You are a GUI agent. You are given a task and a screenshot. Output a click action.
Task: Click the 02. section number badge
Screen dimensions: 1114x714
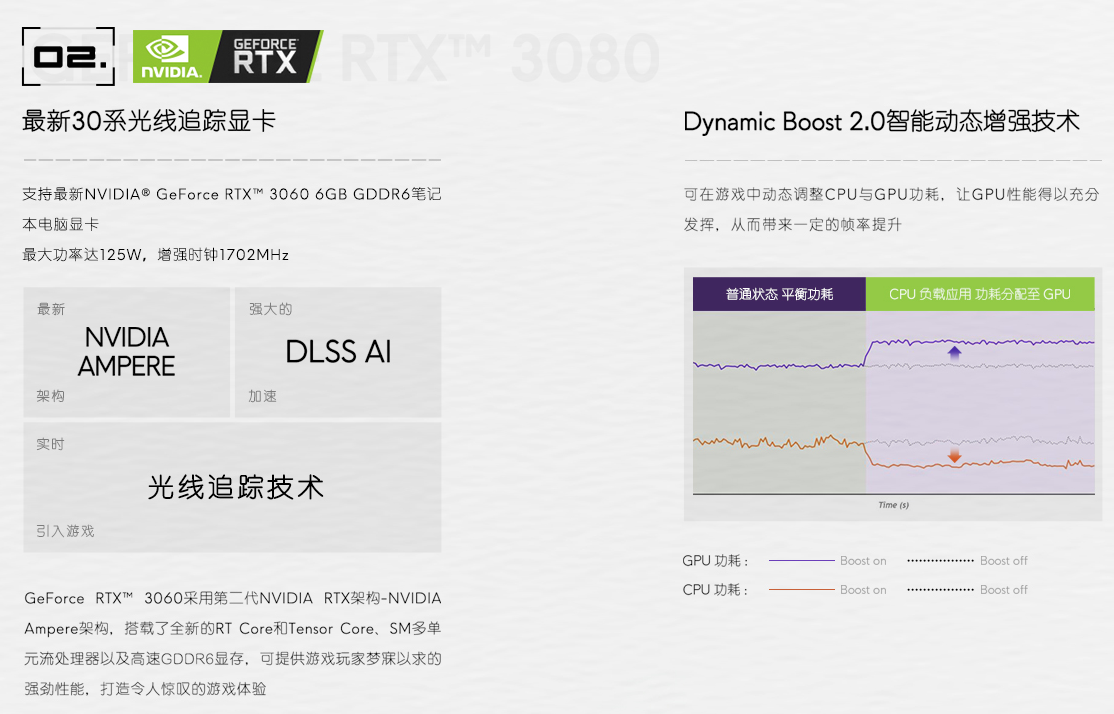point(68,56)
